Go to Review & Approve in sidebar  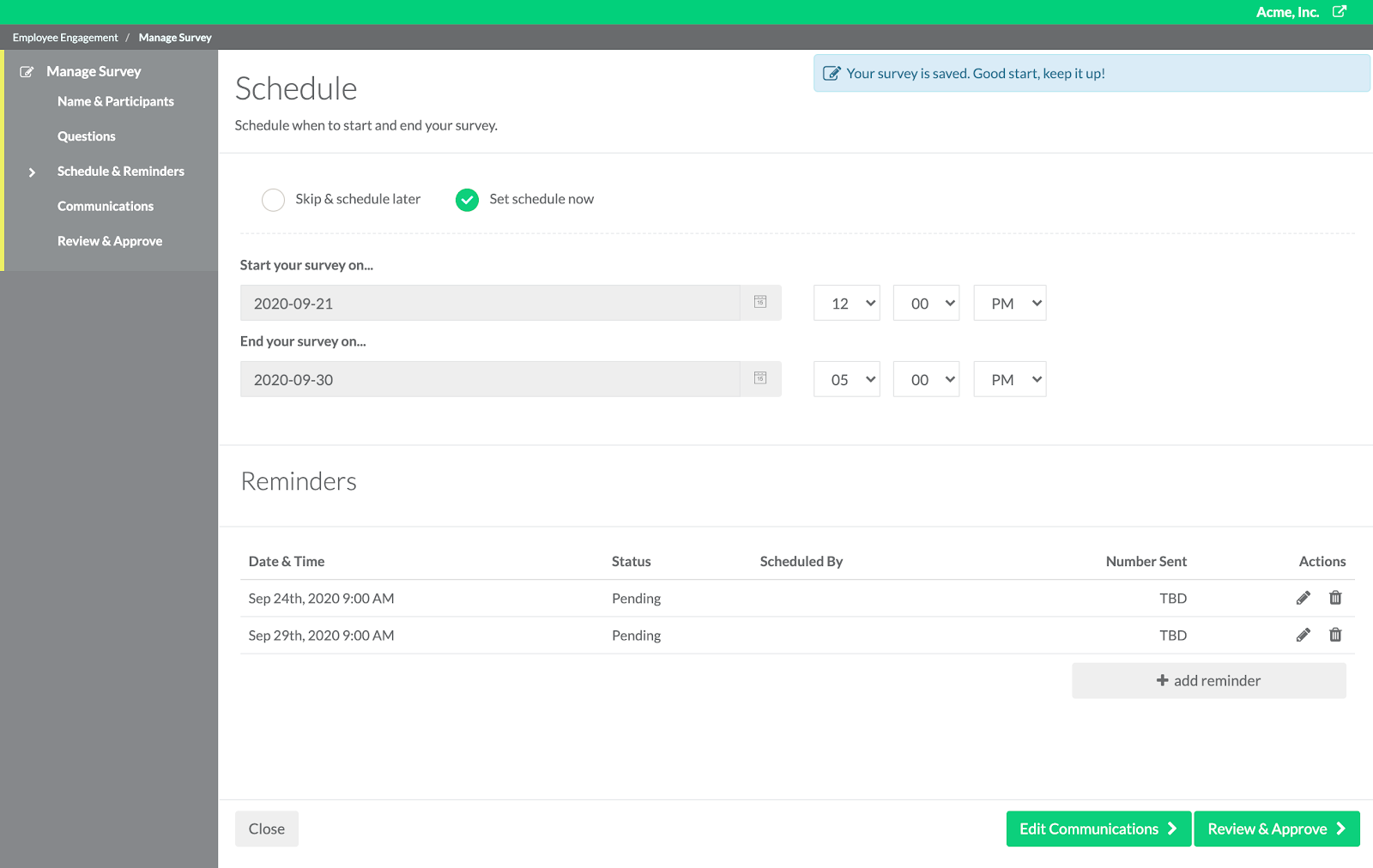(x=110, y=242)
